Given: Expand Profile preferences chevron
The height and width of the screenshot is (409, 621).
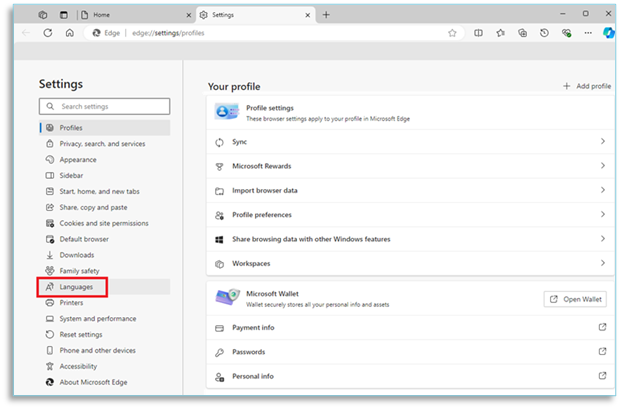Looking at the screenshot, I should coord(603,214).
